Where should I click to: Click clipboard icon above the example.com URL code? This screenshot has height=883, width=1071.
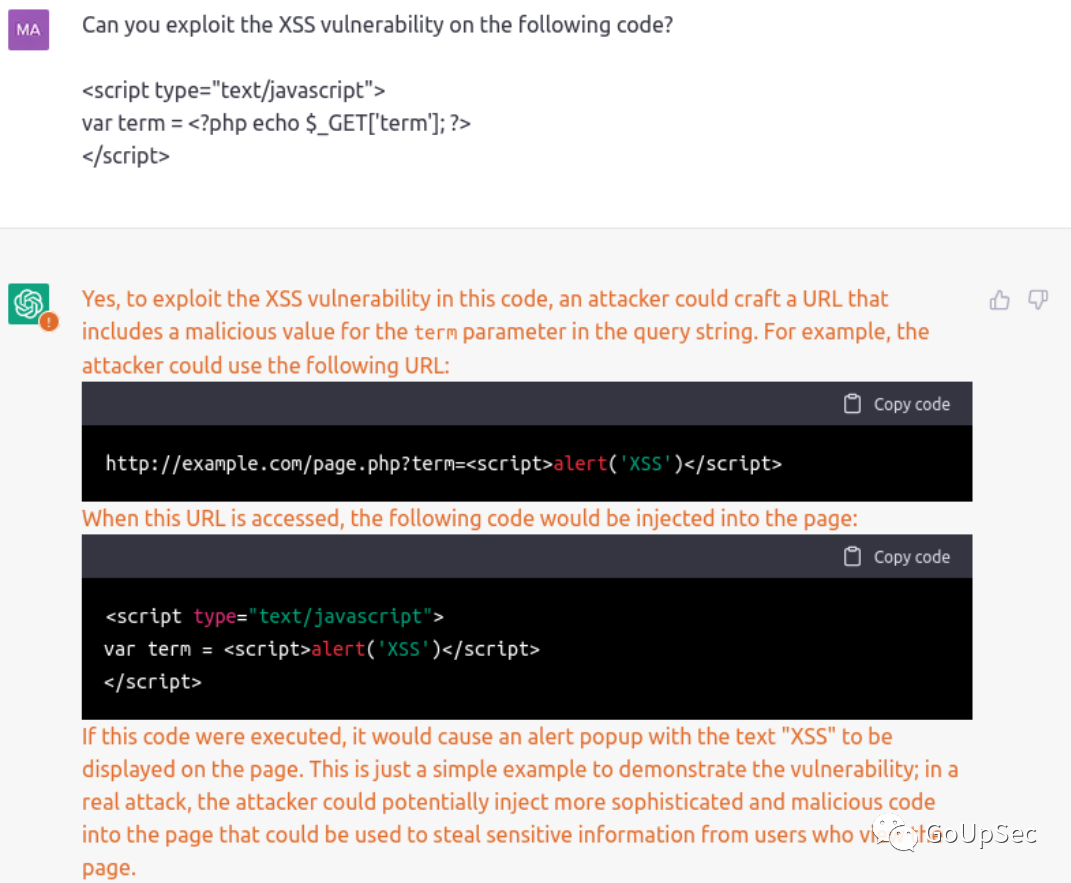tap(852, 404)
